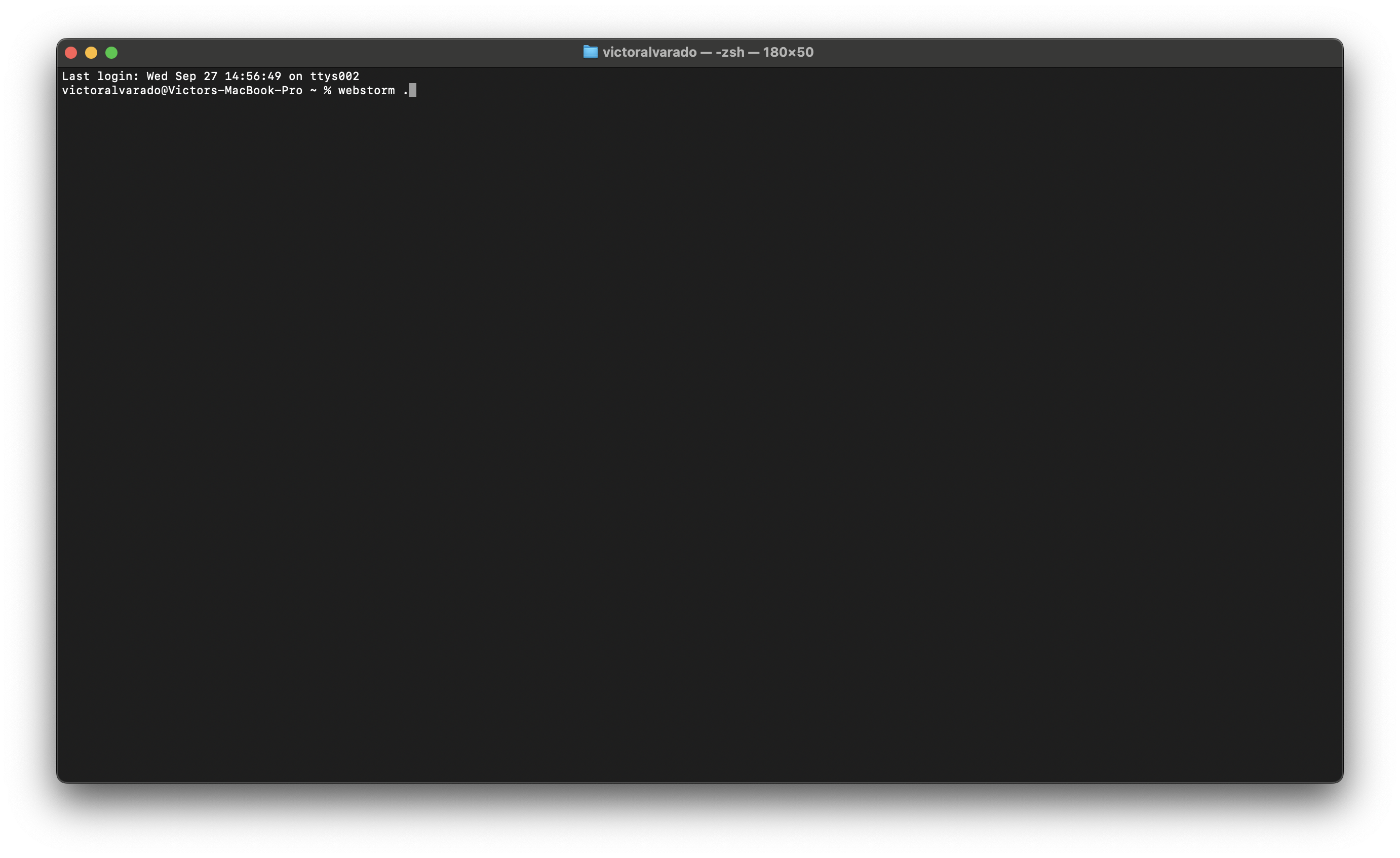Click the red close traffic light button
1400x858 pixels.
tap(71, 52)
